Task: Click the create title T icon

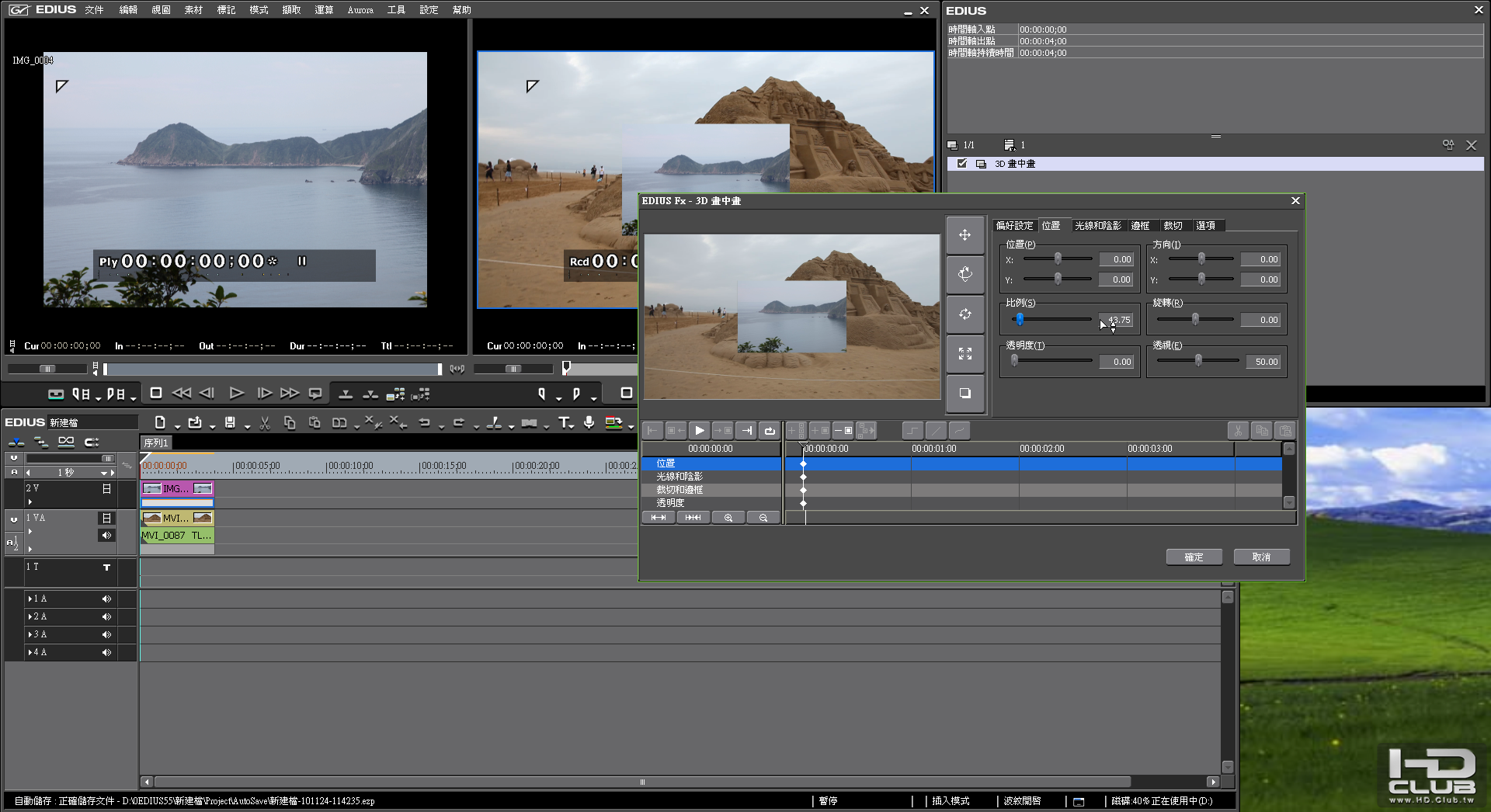Action: [565, 422]
